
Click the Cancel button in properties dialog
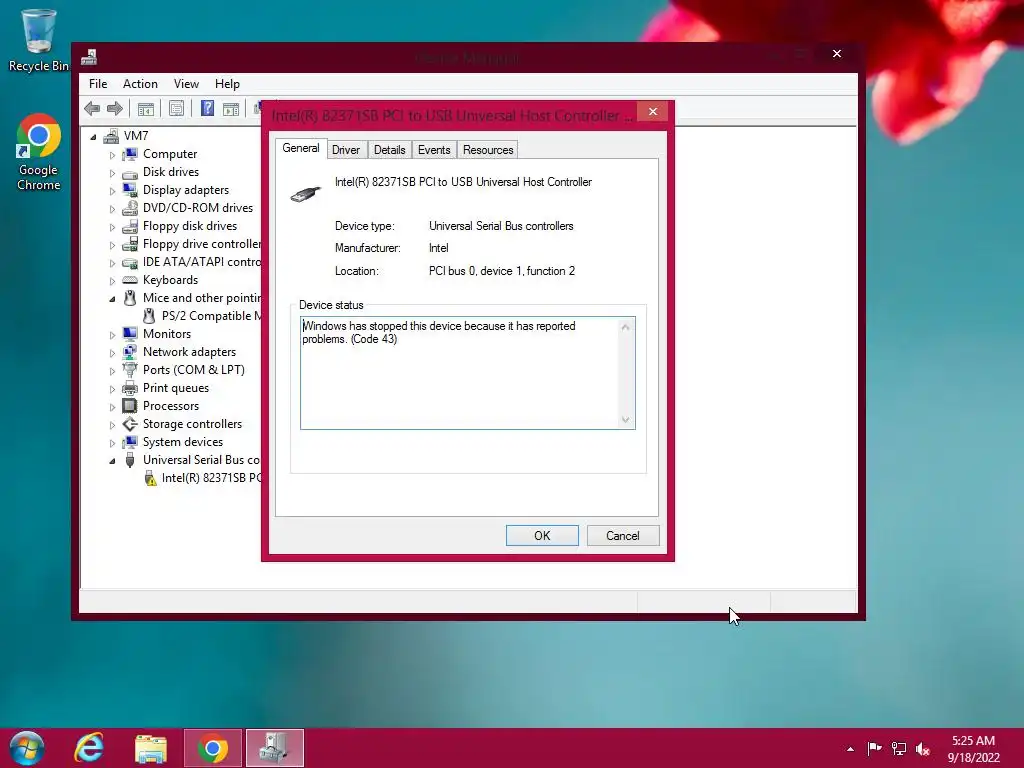[622, 536]
